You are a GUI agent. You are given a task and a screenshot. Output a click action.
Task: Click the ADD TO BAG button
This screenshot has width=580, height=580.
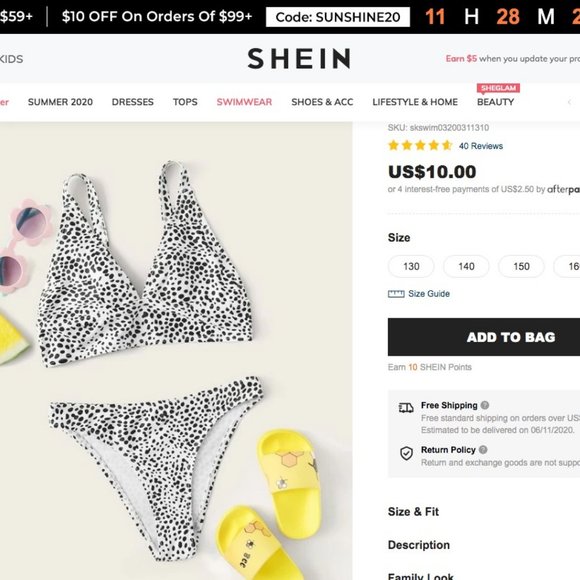pos(484,337)
